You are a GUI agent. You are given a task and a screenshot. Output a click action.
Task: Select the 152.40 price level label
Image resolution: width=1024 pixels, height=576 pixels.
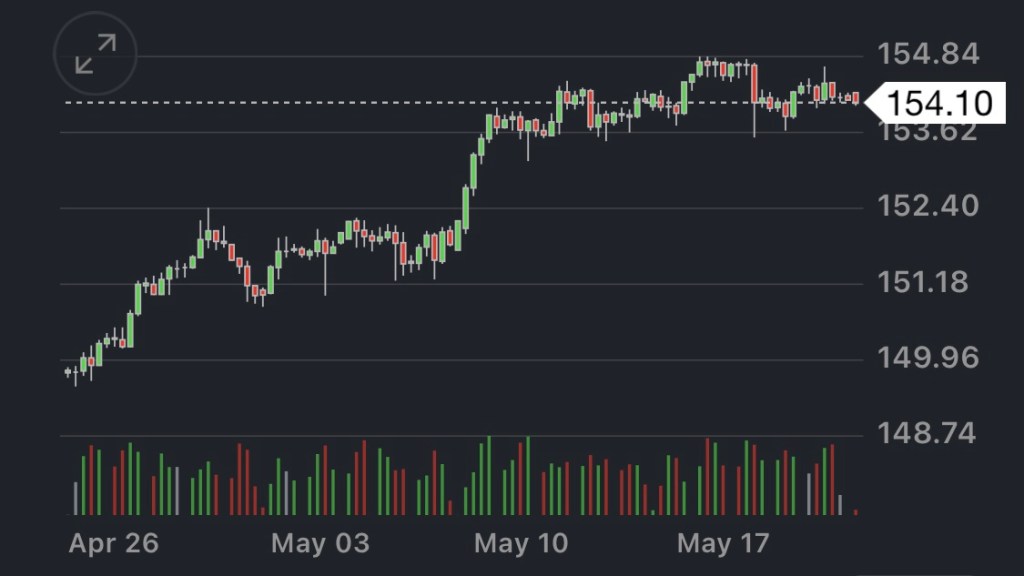pyautogui.click(x=927, y=207)
